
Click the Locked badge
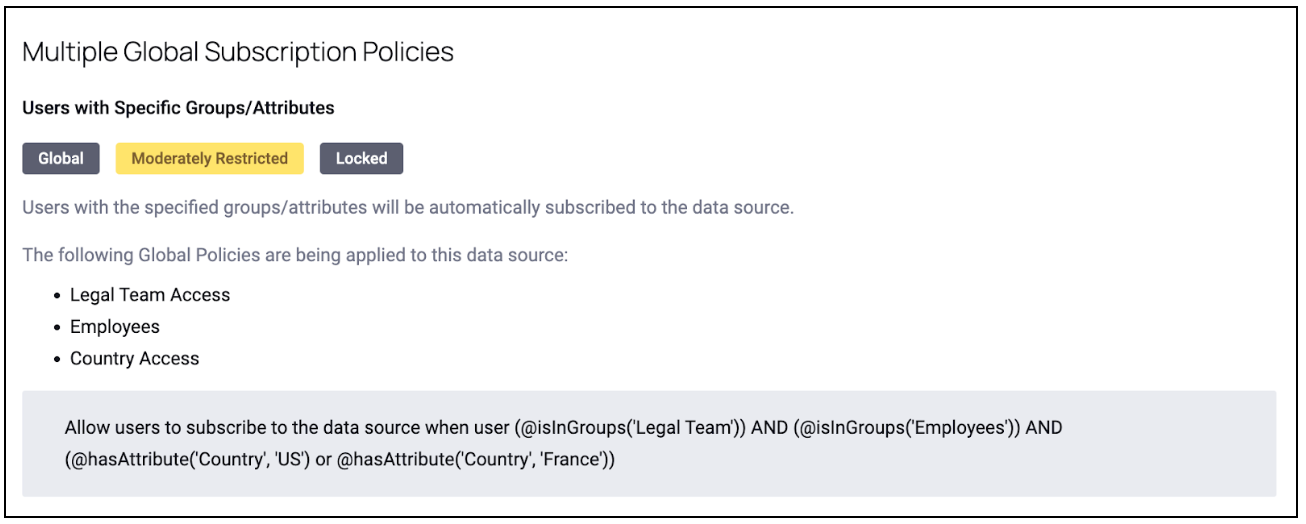pos(361,158)
